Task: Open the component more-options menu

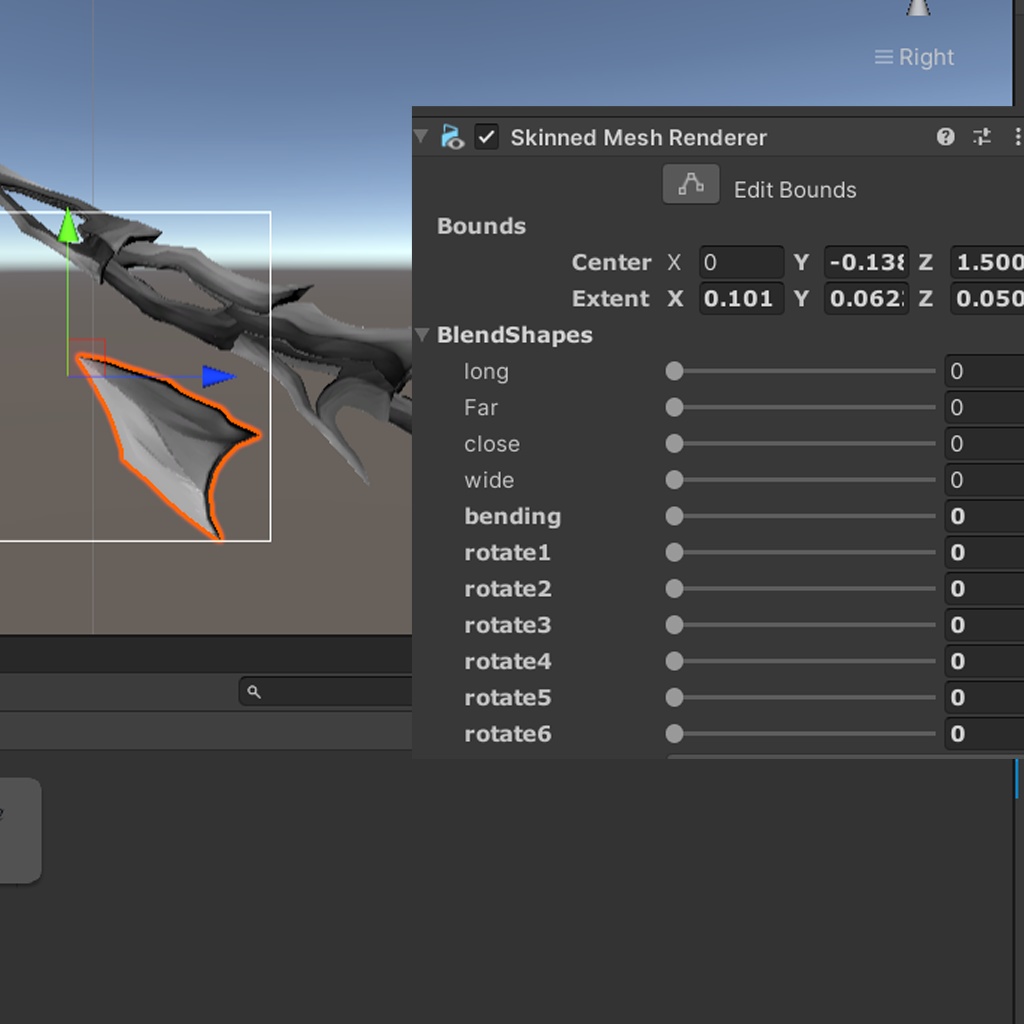Action: coord(1017,137)
